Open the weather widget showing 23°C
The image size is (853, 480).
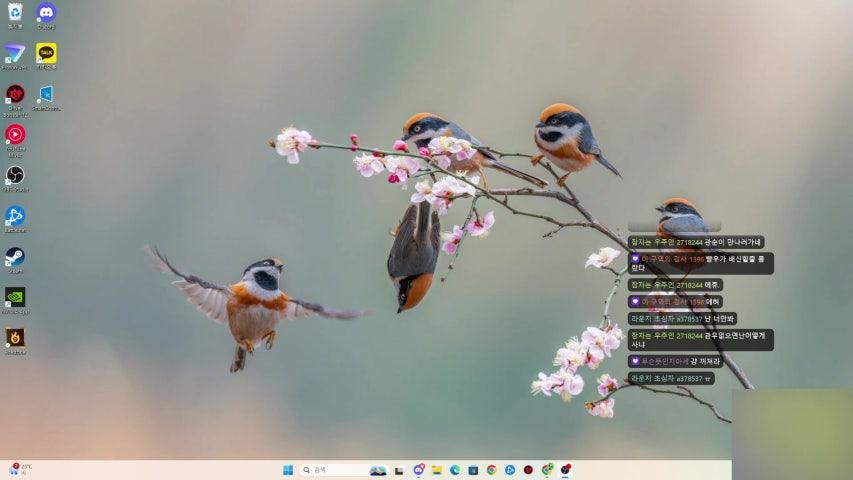click(21, 470)
